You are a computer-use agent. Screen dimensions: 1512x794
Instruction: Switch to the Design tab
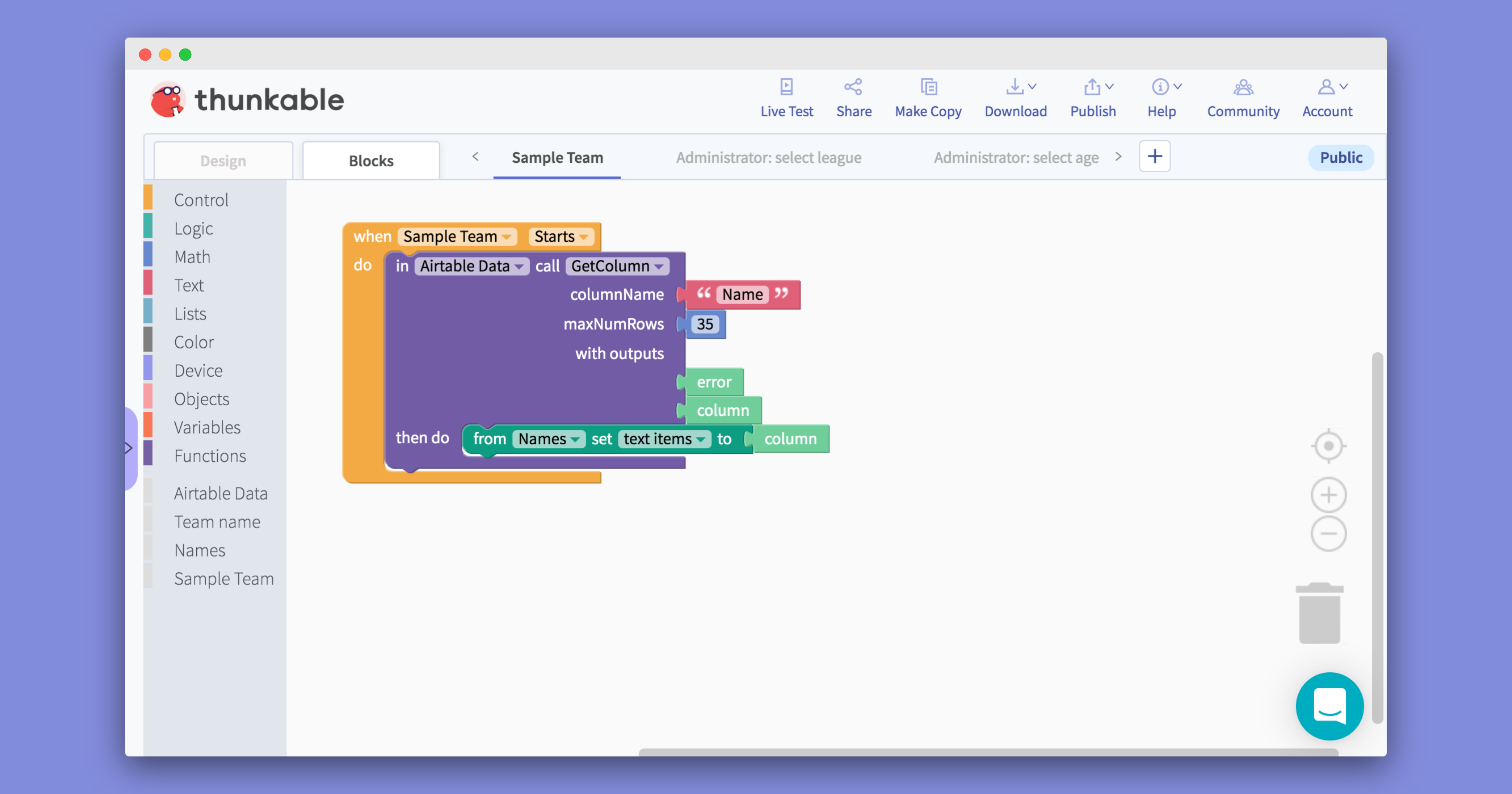point(223,160)
